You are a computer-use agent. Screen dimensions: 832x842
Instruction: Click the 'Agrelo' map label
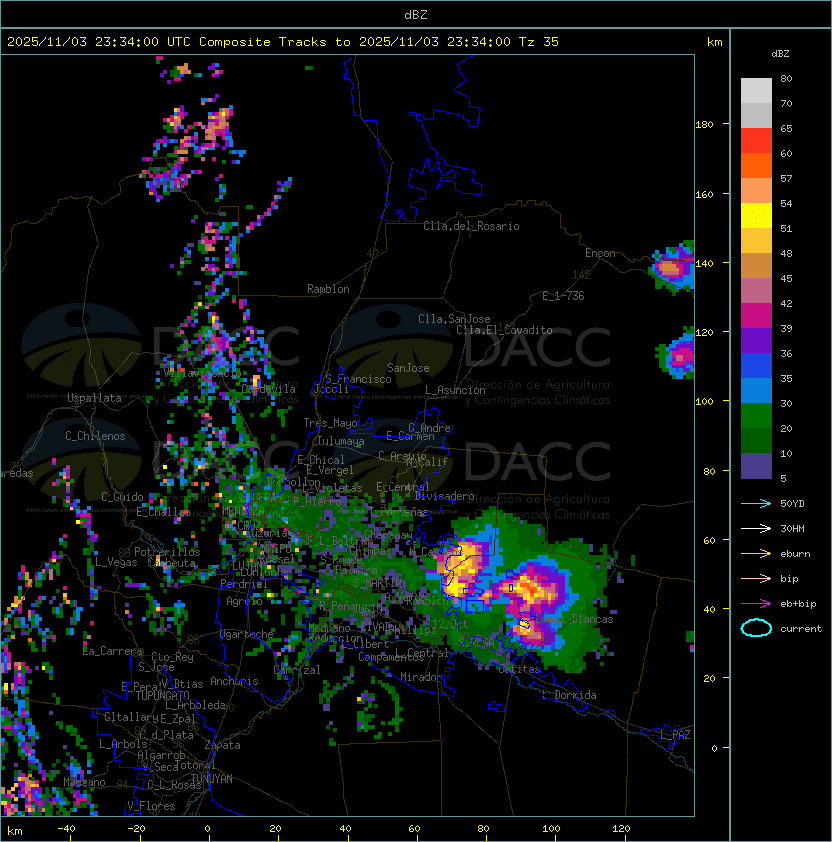[244, 601]
